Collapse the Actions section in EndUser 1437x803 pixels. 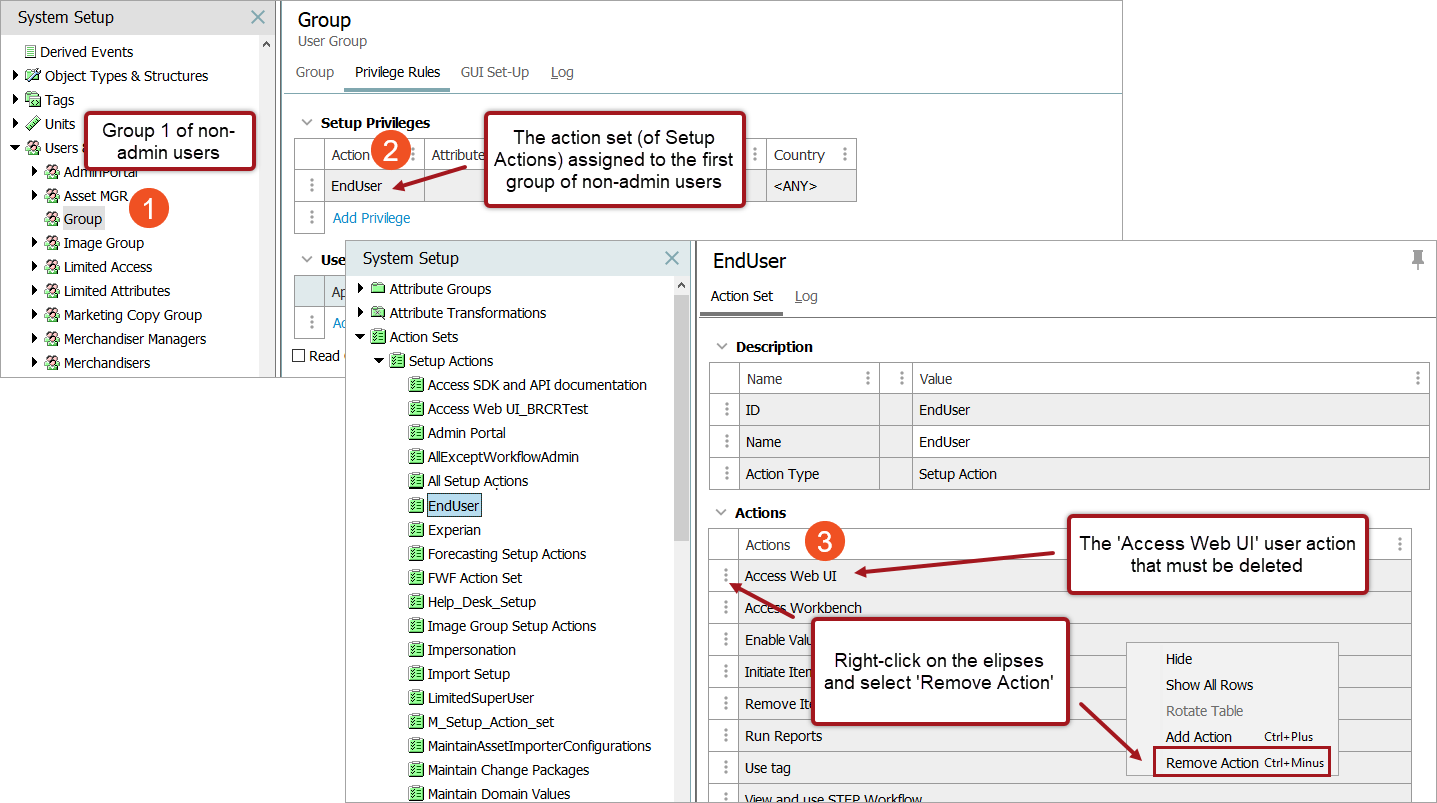721,513
